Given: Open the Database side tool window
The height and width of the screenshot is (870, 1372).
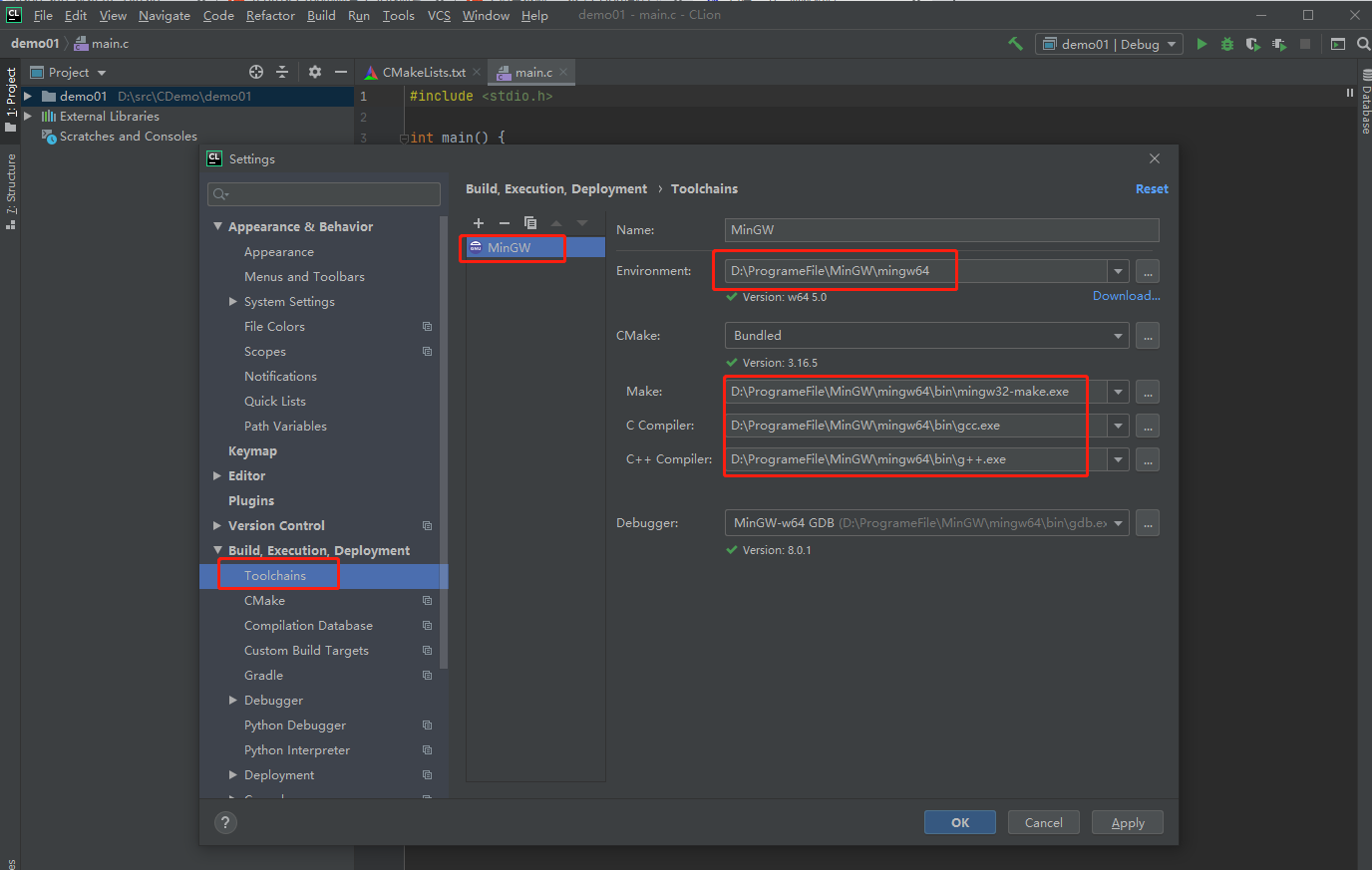Looking at the screenshot, I should point(1365,102).
